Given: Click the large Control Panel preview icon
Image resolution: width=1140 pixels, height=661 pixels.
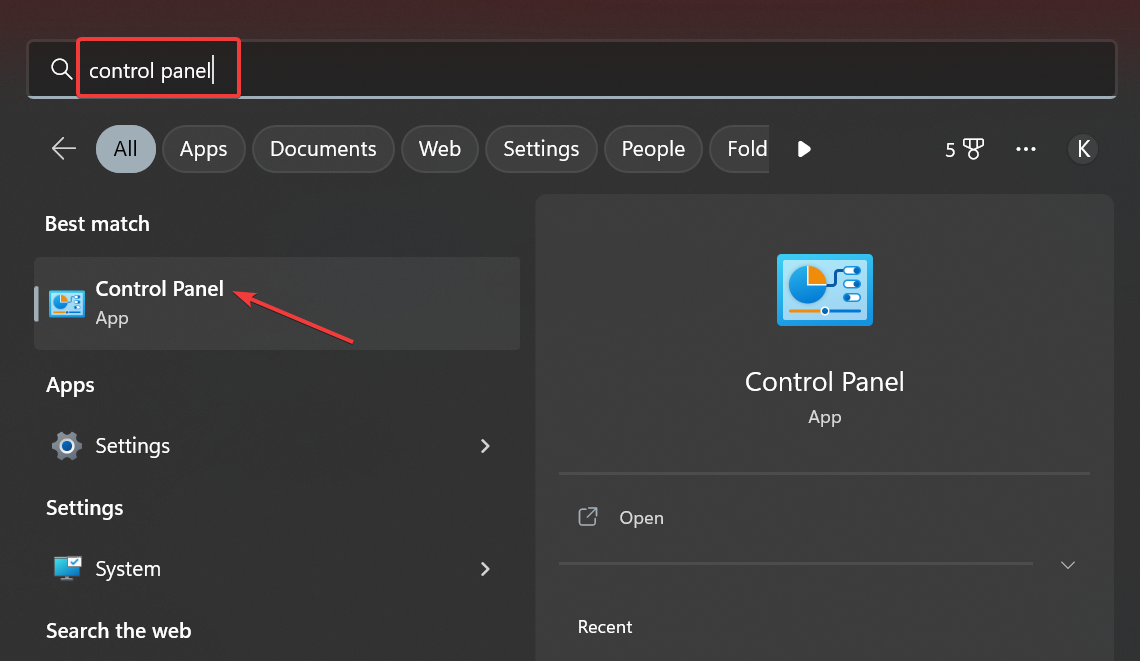Looking at the screenshot, I should pyautogui.click(x=824, y=290).
